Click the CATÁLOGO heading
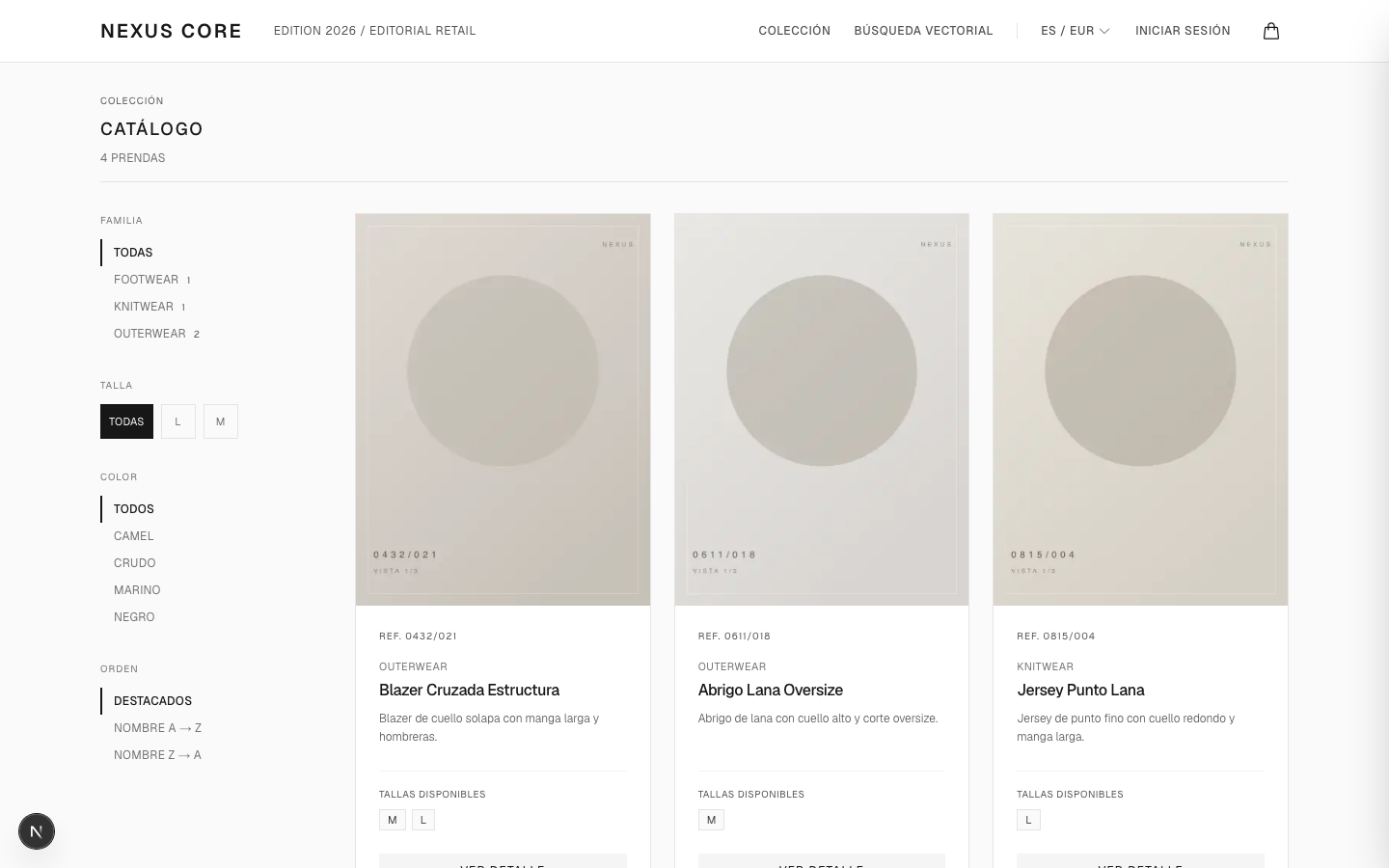Viewport: 1389px width, 868px height. [x=151, y=129]
